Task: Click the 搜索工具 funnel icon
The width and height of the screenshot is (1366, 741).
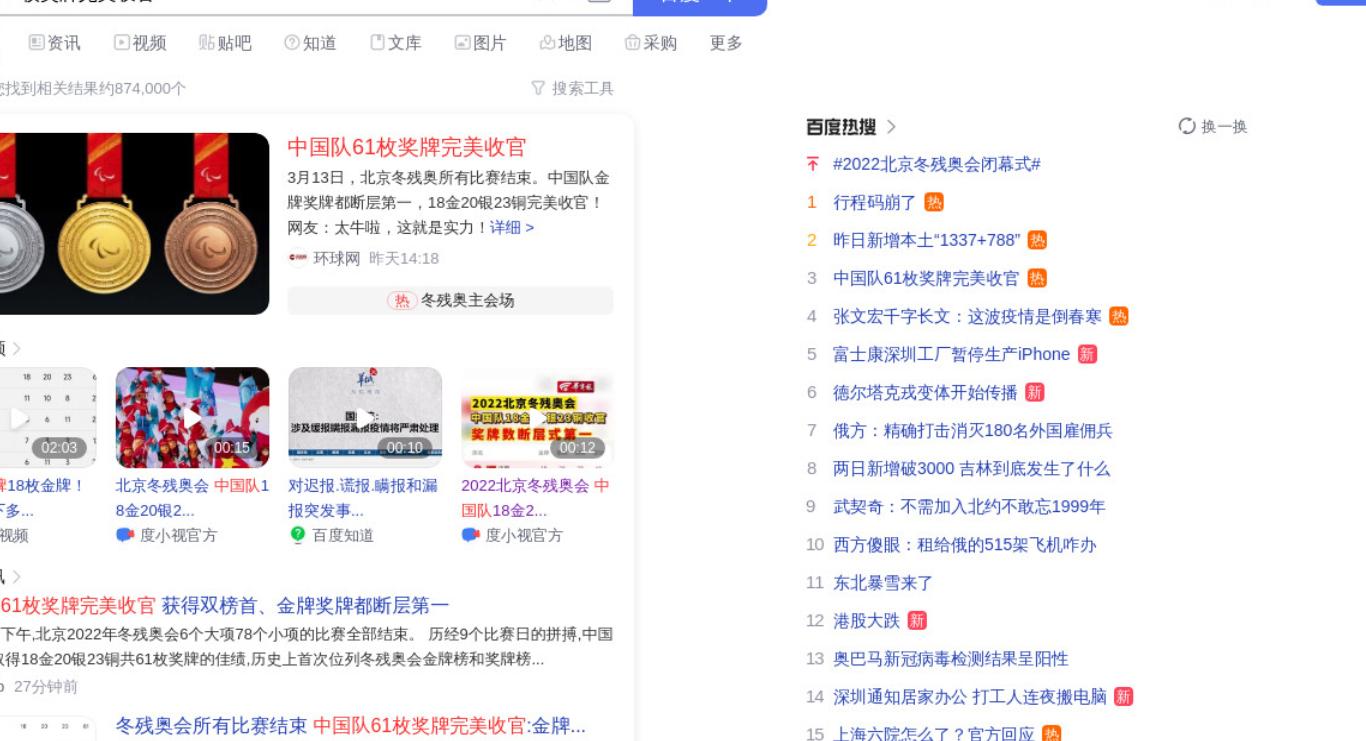Action: (538, 89)
